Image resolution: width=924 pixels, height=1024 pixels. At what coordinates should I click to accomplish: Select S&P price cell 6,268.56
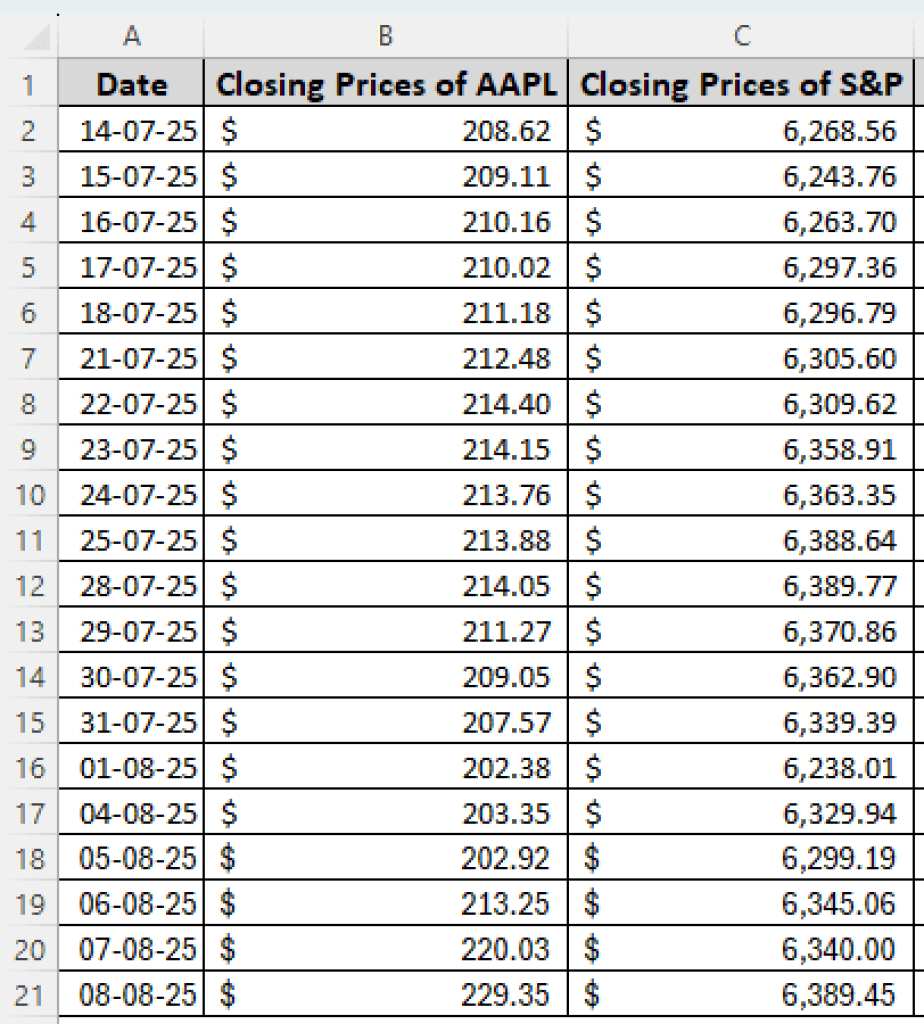(x=741, y=130)
